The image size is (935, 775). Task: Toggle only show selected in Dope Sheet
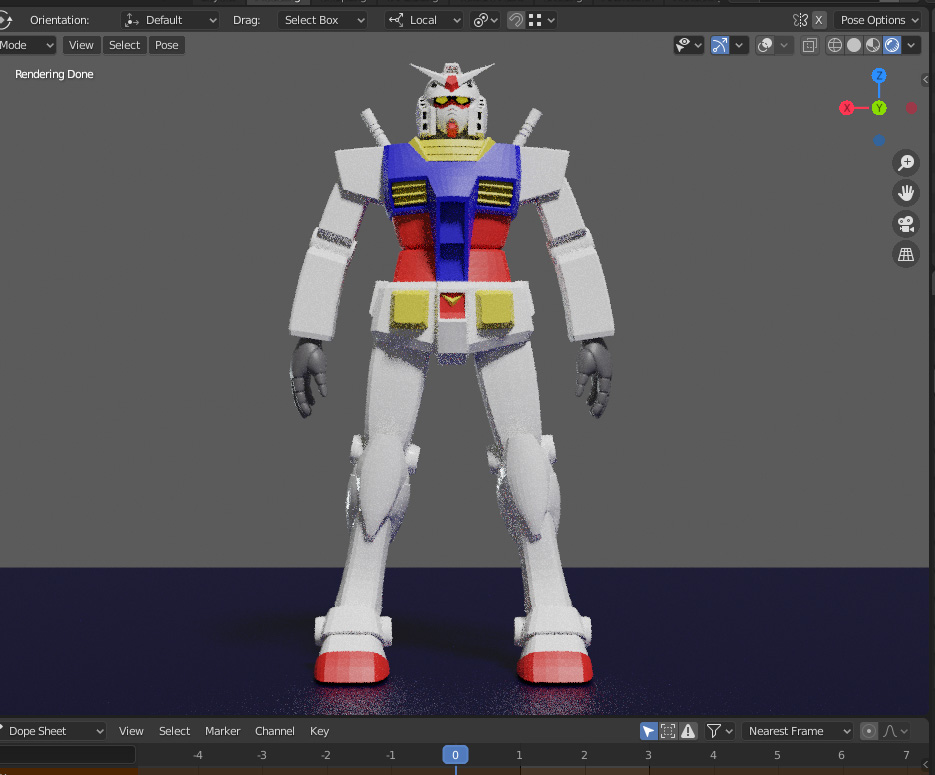tap(649, 731)
